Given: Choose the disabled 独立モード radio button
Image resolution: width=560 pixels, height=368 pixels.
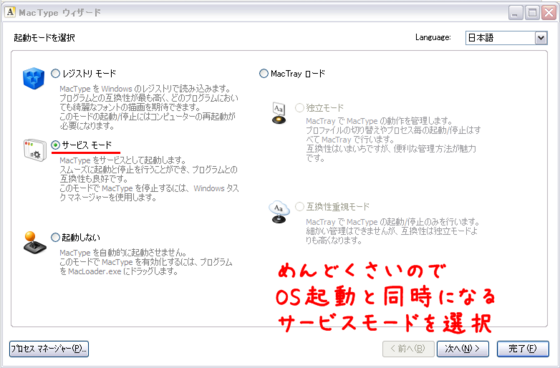Looking at the screenshot, I should click(x=299, y=108).
